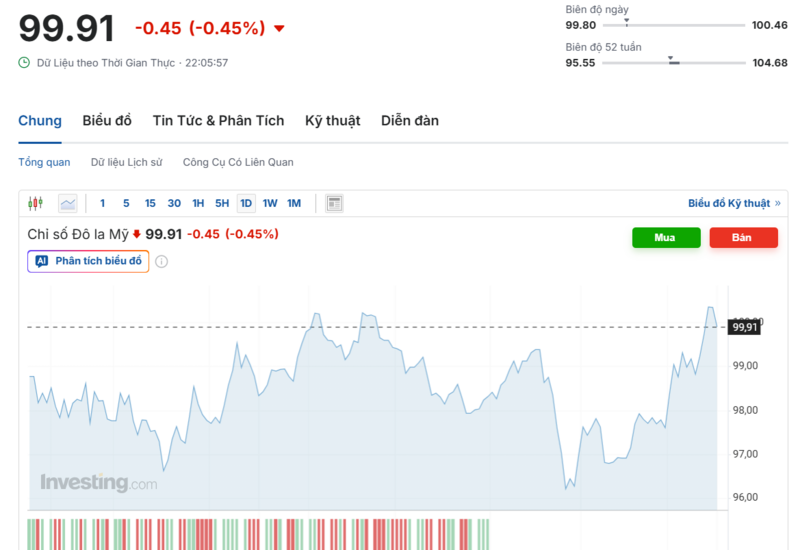The height and width of the screenshot is (550, 800).
Task: Open the Biểu đồ tab
Action: click(107, 121)
